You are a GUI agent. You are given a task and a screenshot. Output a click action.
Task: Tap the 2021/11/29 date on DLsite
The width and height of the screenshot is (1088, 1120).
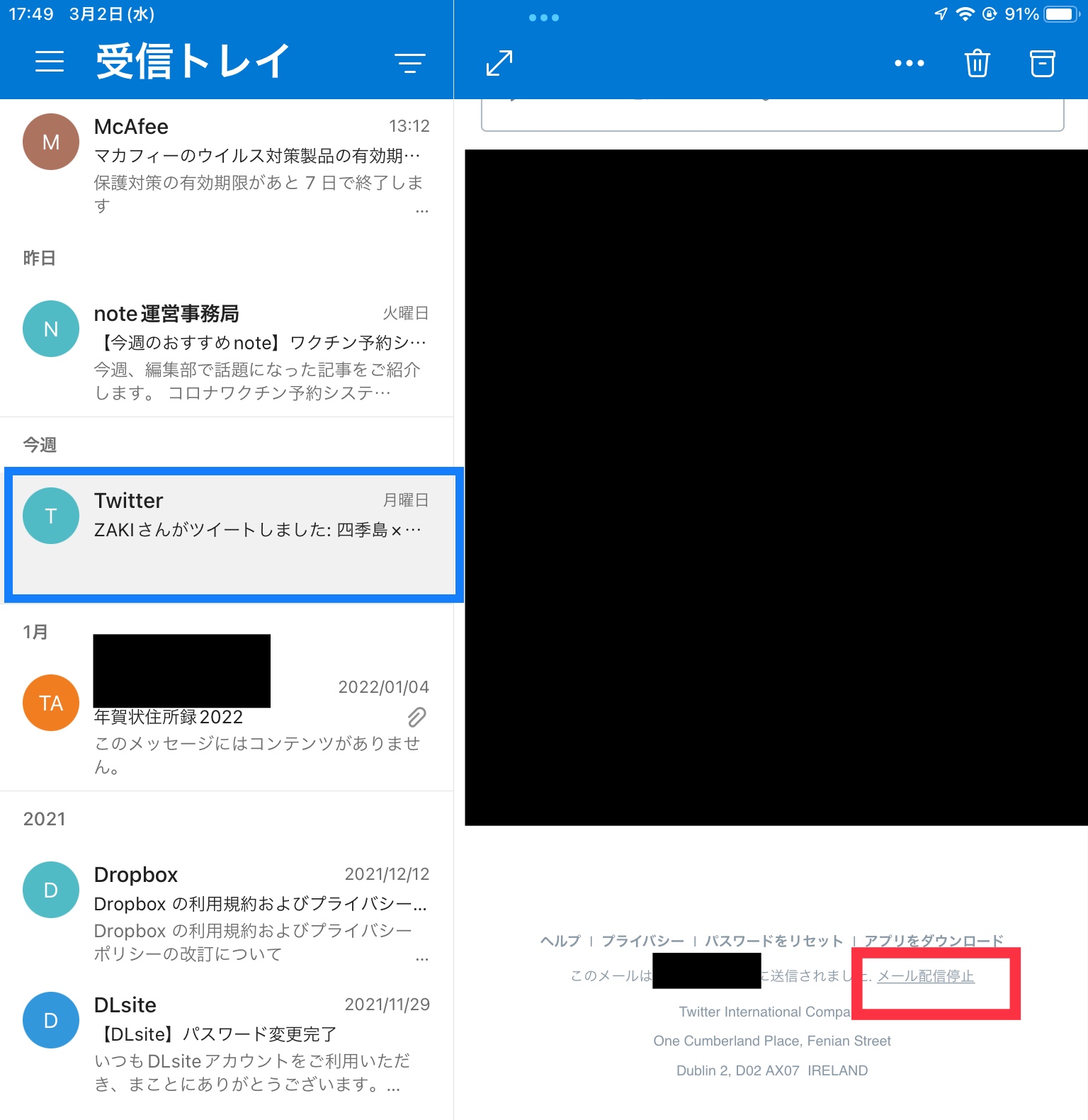click(387, 1005)
